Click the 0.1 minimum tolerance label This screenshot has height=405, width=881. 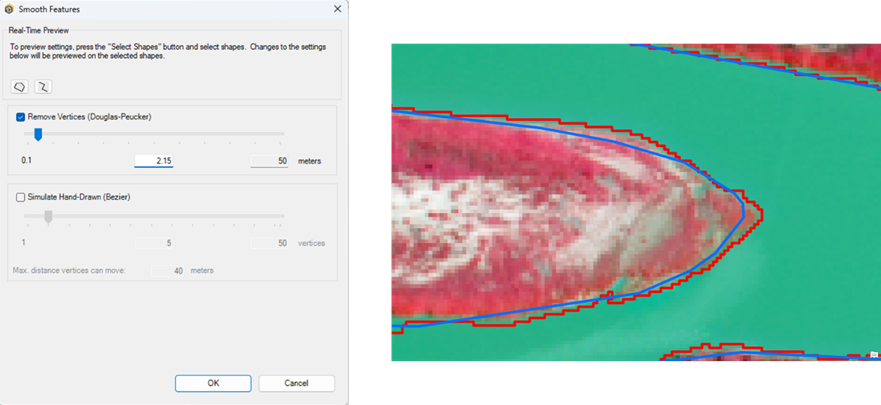coord(26,161)
